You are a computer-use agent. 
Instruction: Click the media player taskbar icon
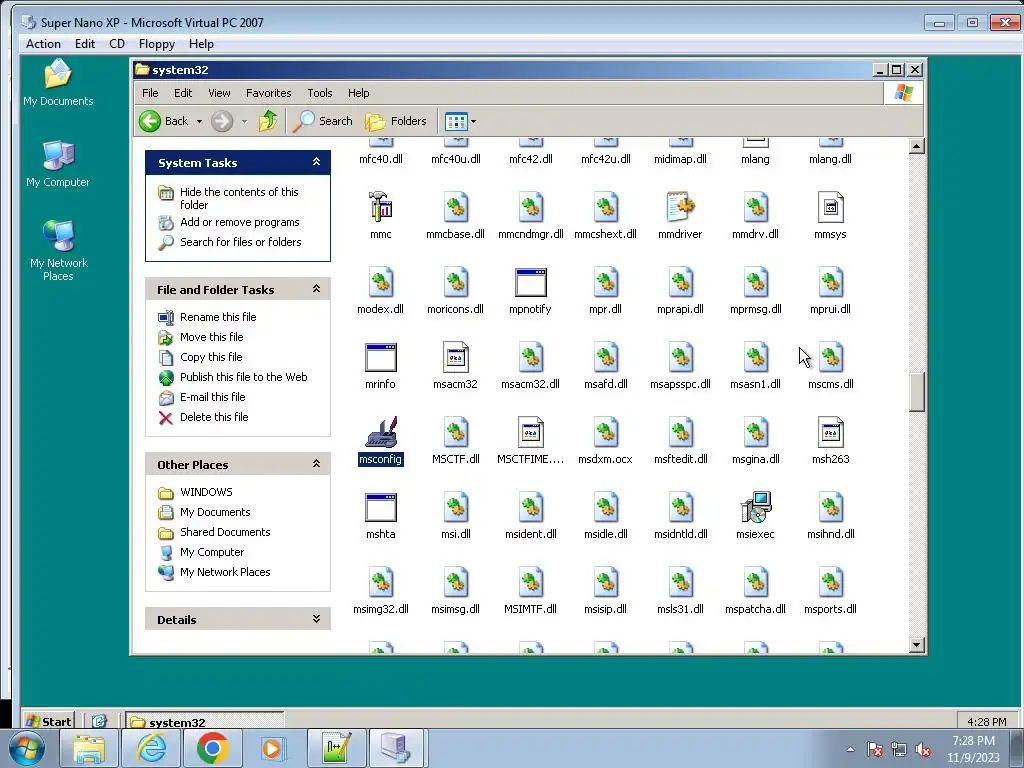coord(272,748)
